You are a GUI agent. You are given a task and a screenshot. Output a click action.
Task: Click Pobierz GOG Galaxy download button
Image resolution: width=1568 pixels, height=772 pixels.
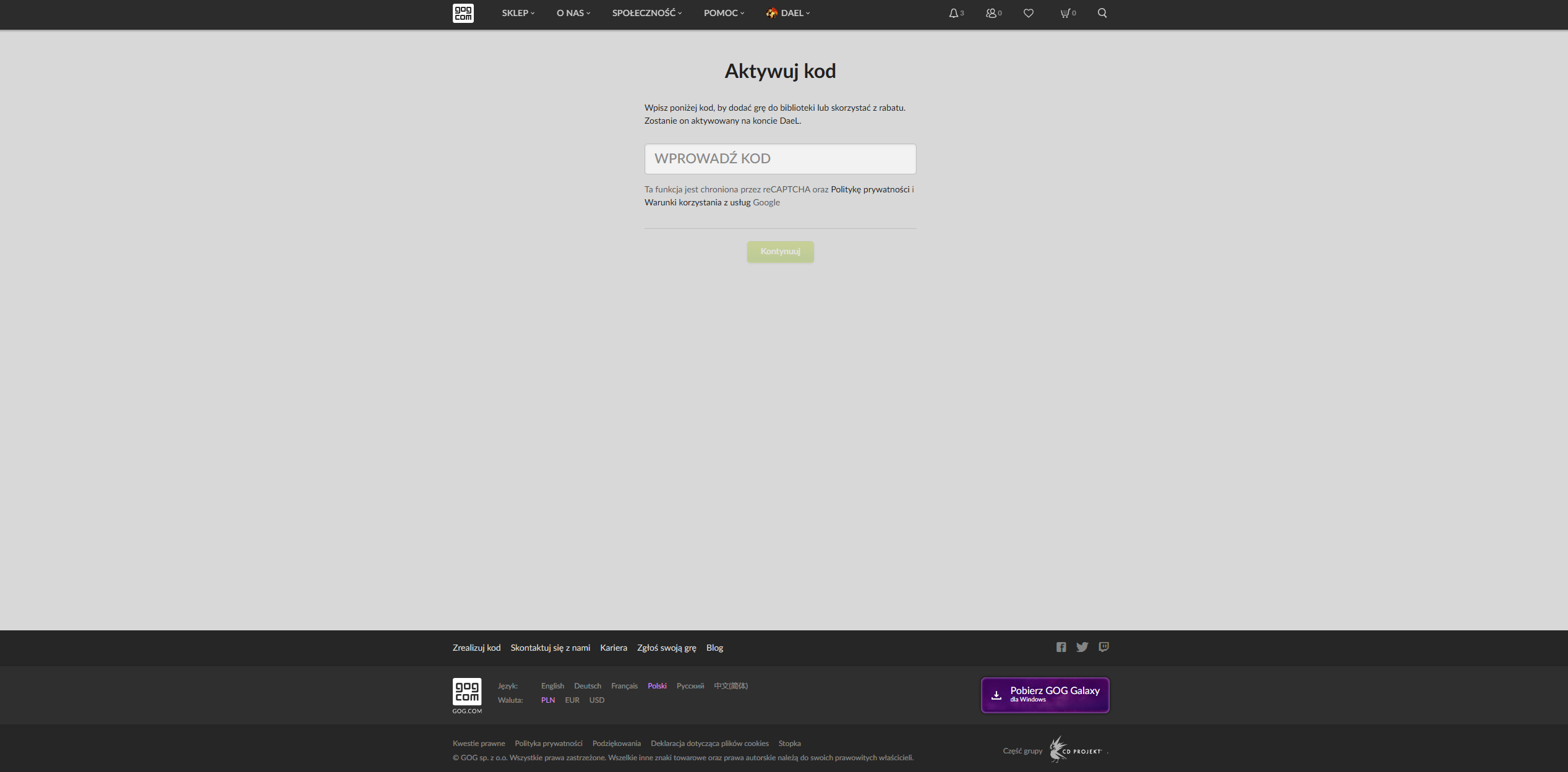1045,695
